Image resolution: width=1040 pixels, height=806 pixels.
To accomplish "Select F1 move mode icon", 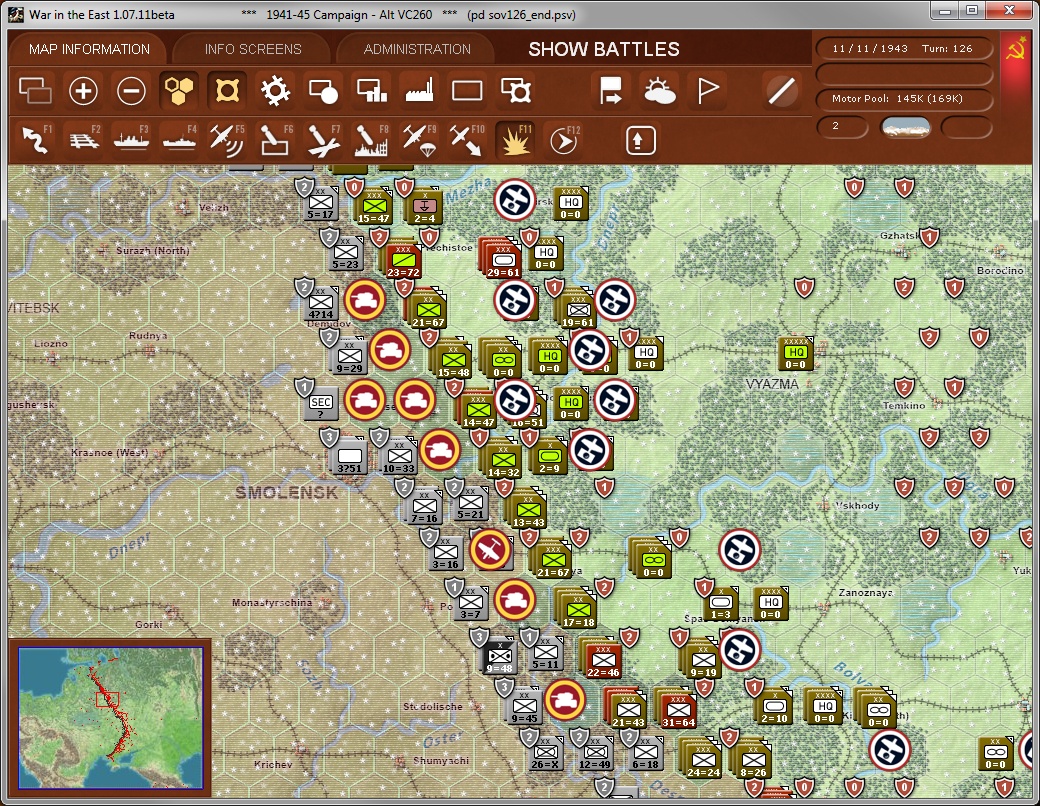I will click(x=36, y=140).
